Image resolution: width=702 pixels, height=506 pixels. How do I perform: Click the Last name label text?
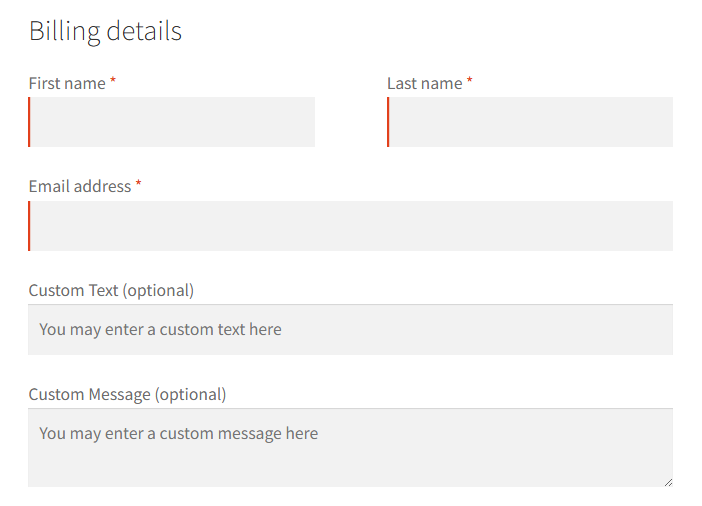point(425,83)
